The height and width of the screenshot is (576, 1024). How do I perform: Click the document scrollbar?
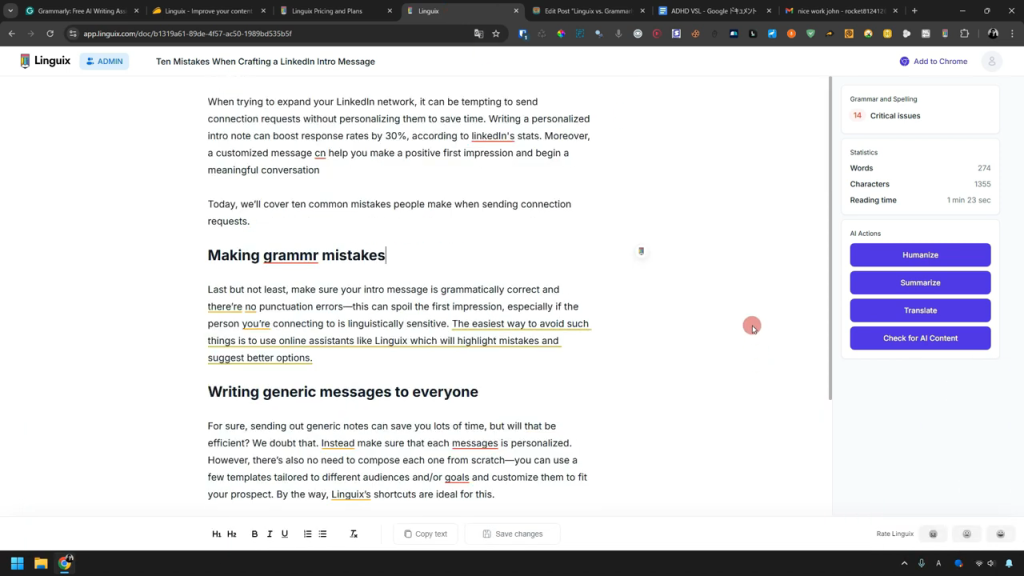(x=830, y=238)
